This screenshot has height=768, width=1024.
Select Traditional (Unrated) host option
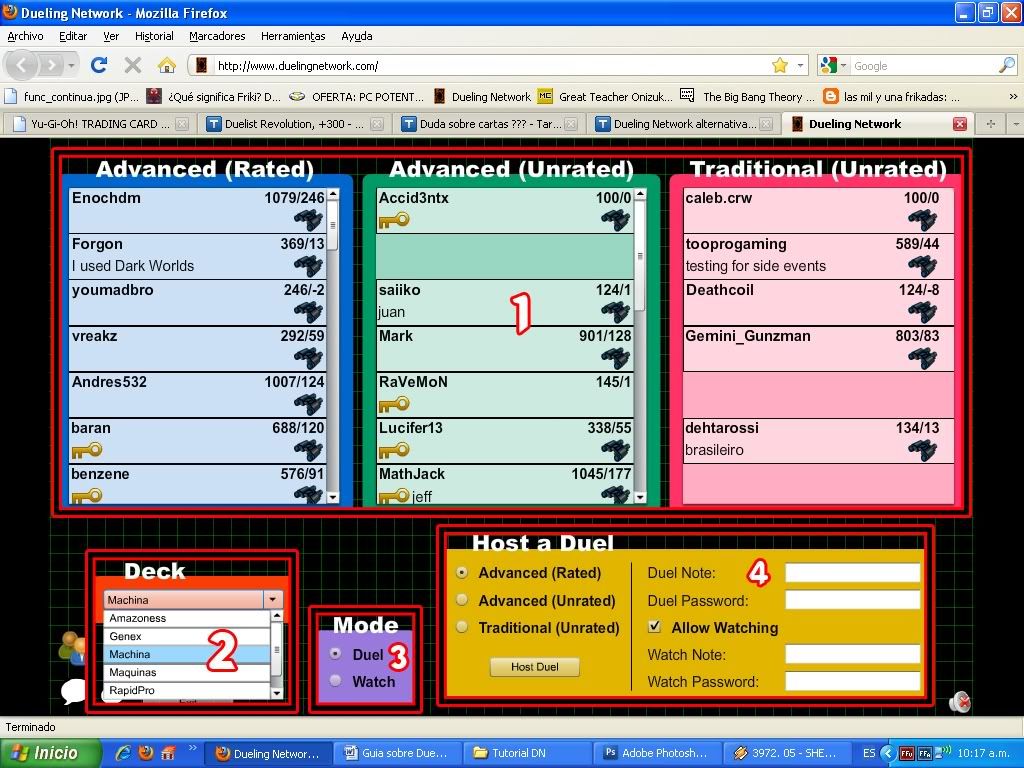tap(462, 628)
